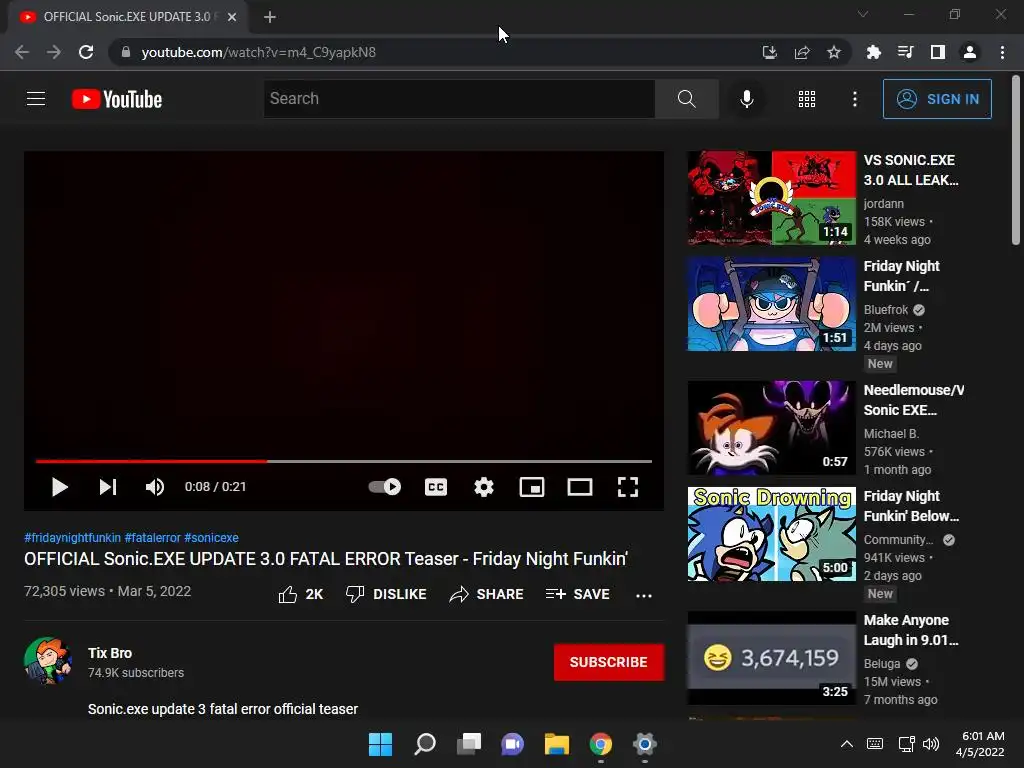
Task: Click the address bar URL
Action: 259,52
